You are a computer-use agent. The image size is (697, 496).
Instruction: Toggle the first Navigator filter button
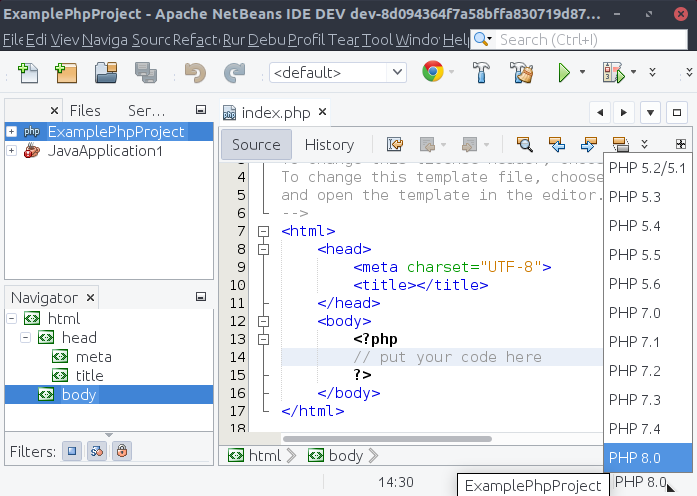72,451
